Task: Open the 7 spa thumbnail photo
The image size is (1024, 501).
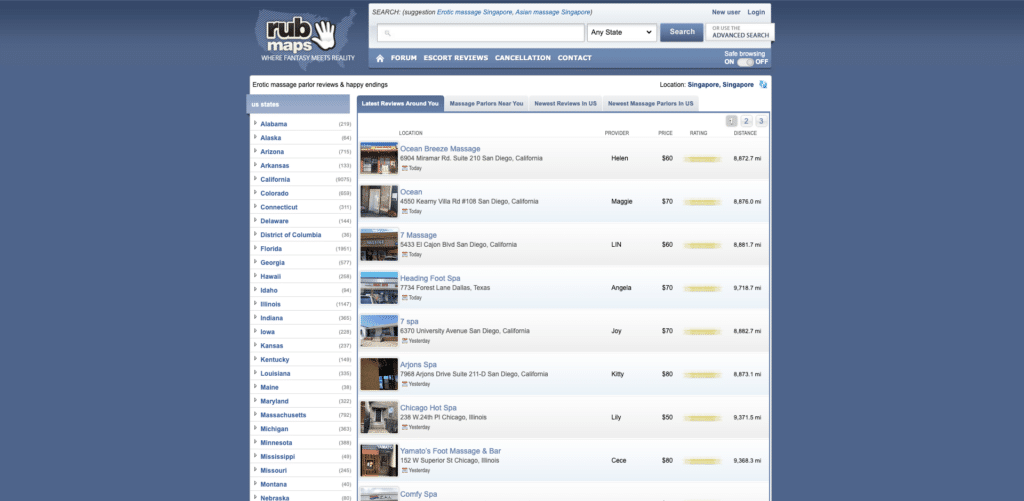Action: 379,331
